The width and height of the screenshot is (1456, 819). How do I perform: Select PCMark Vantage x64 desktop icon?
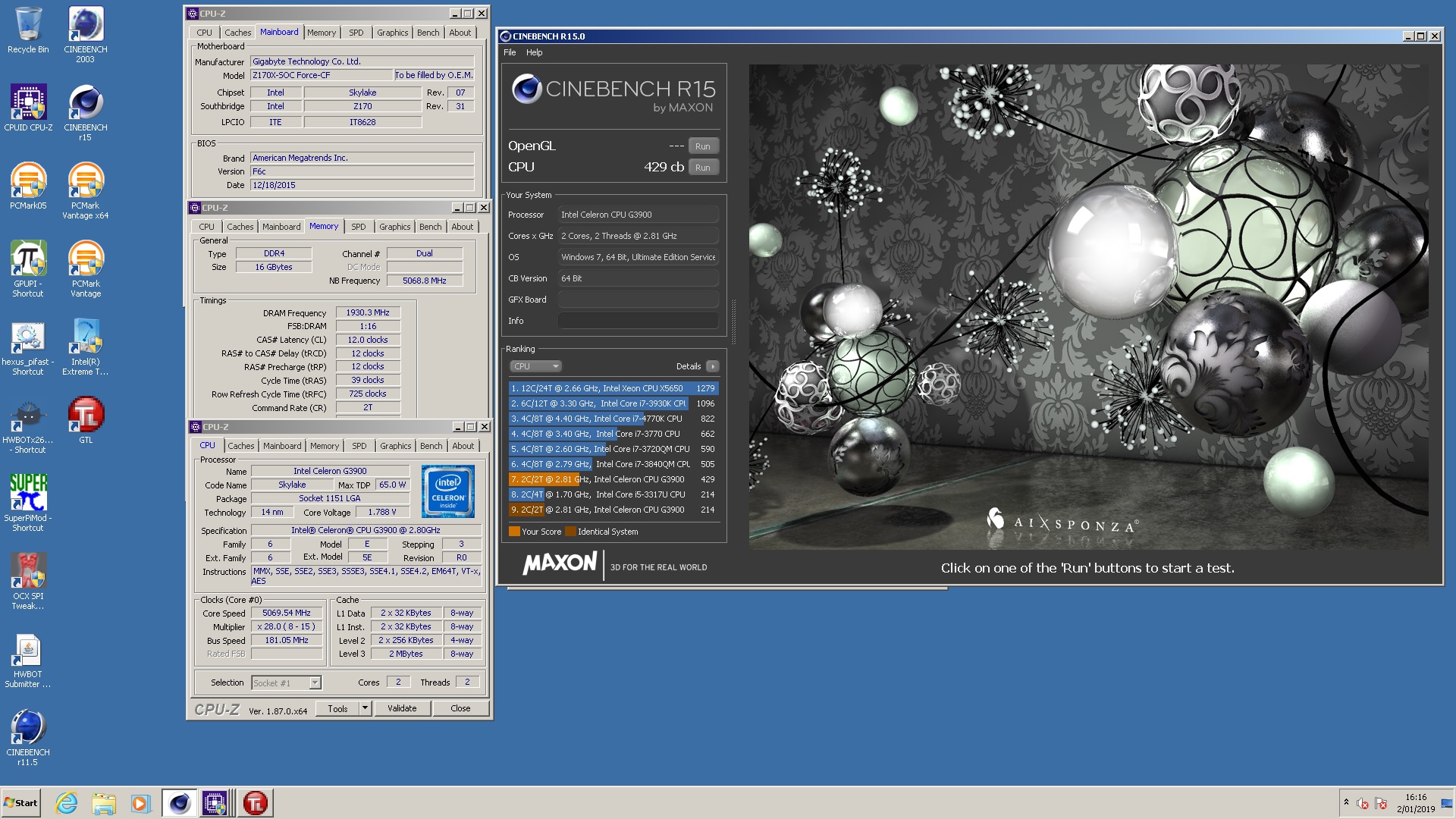pyautogui.click(x=86, y=190)
